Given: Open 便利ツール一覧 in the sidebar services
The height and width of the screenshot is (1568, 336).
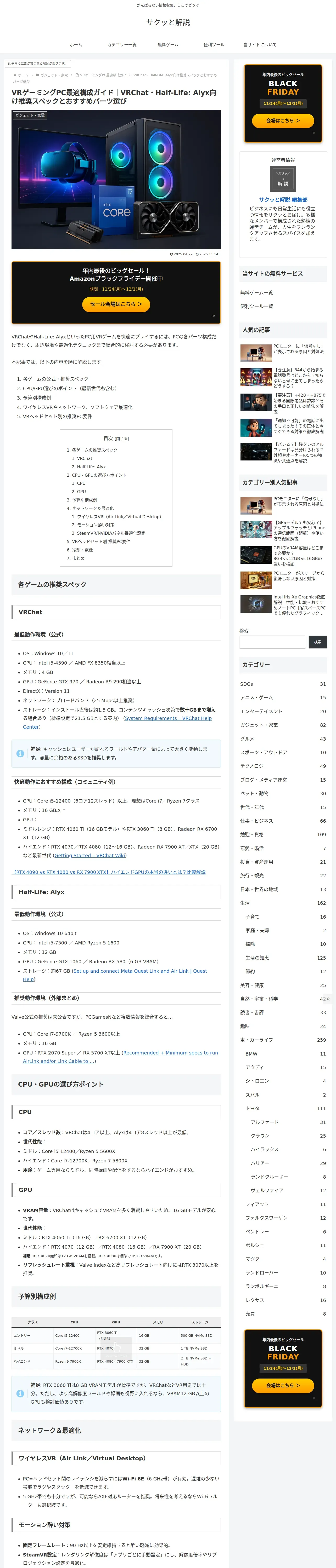Looking at the screenshot, I should 257,306.
